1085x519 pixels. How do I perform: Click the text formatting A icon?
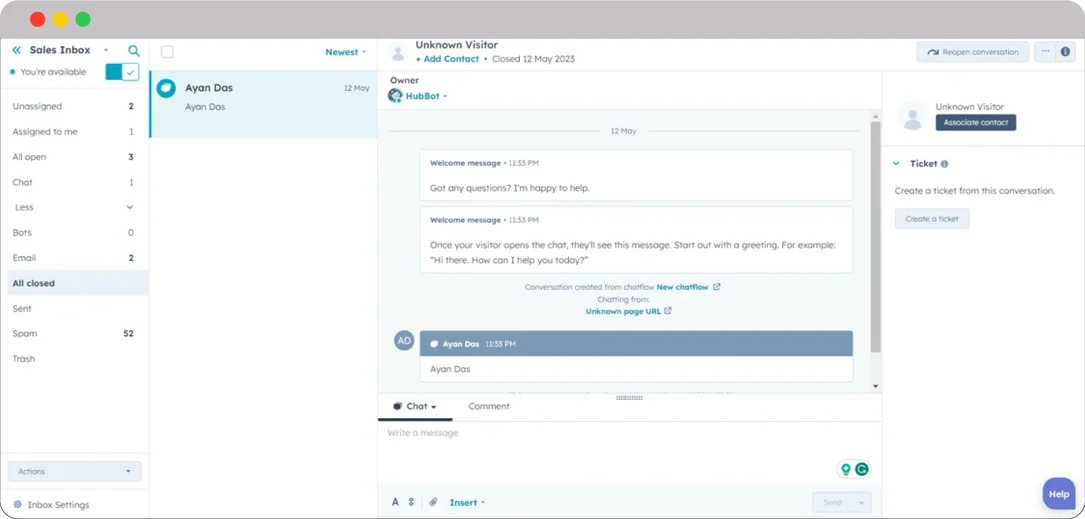[x=395, y=502]
